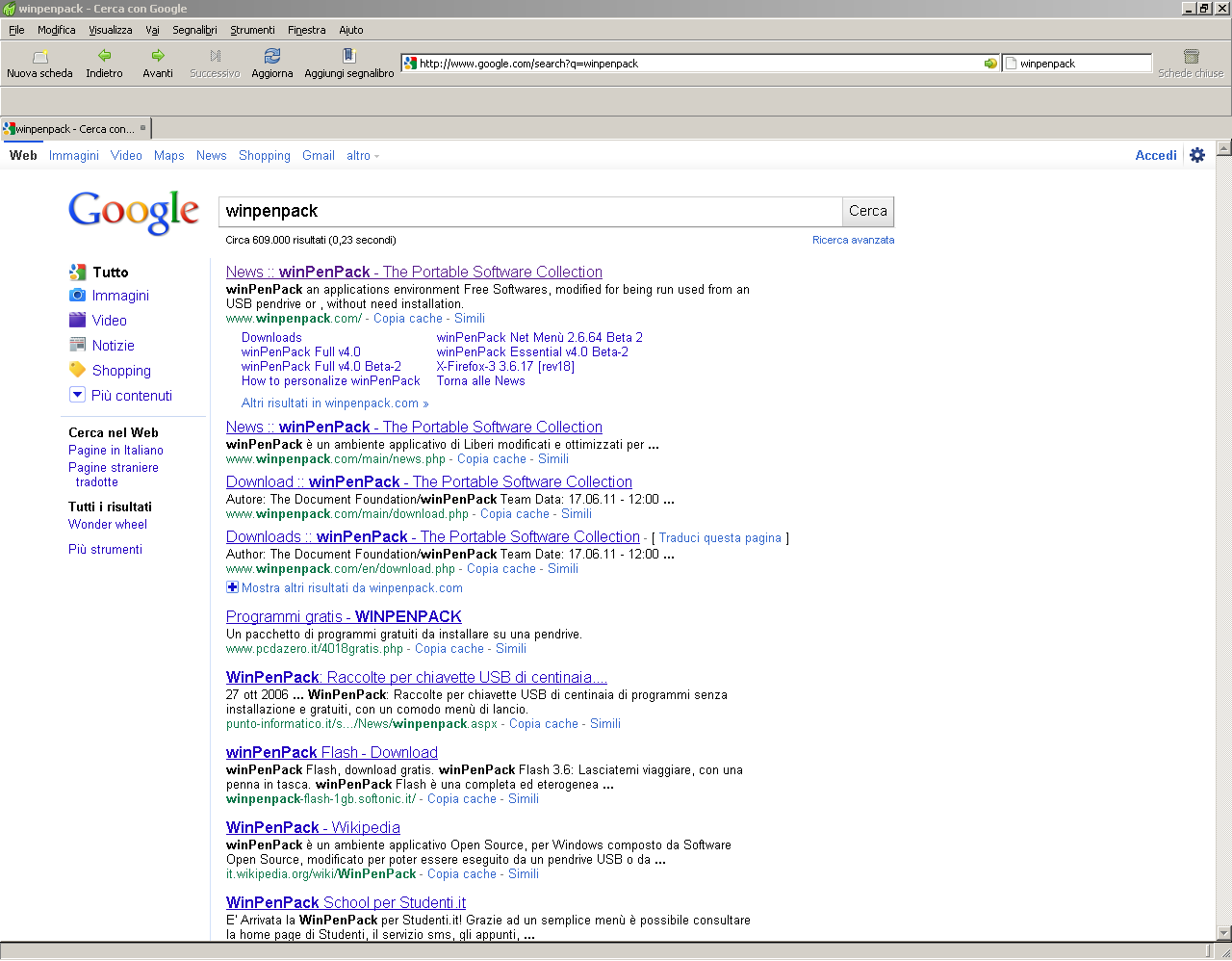The height and width of the screenshot is (961, 1232).
Task: Expand Più contenuti dropdown arrow
Action: click(x=77, y=395)
